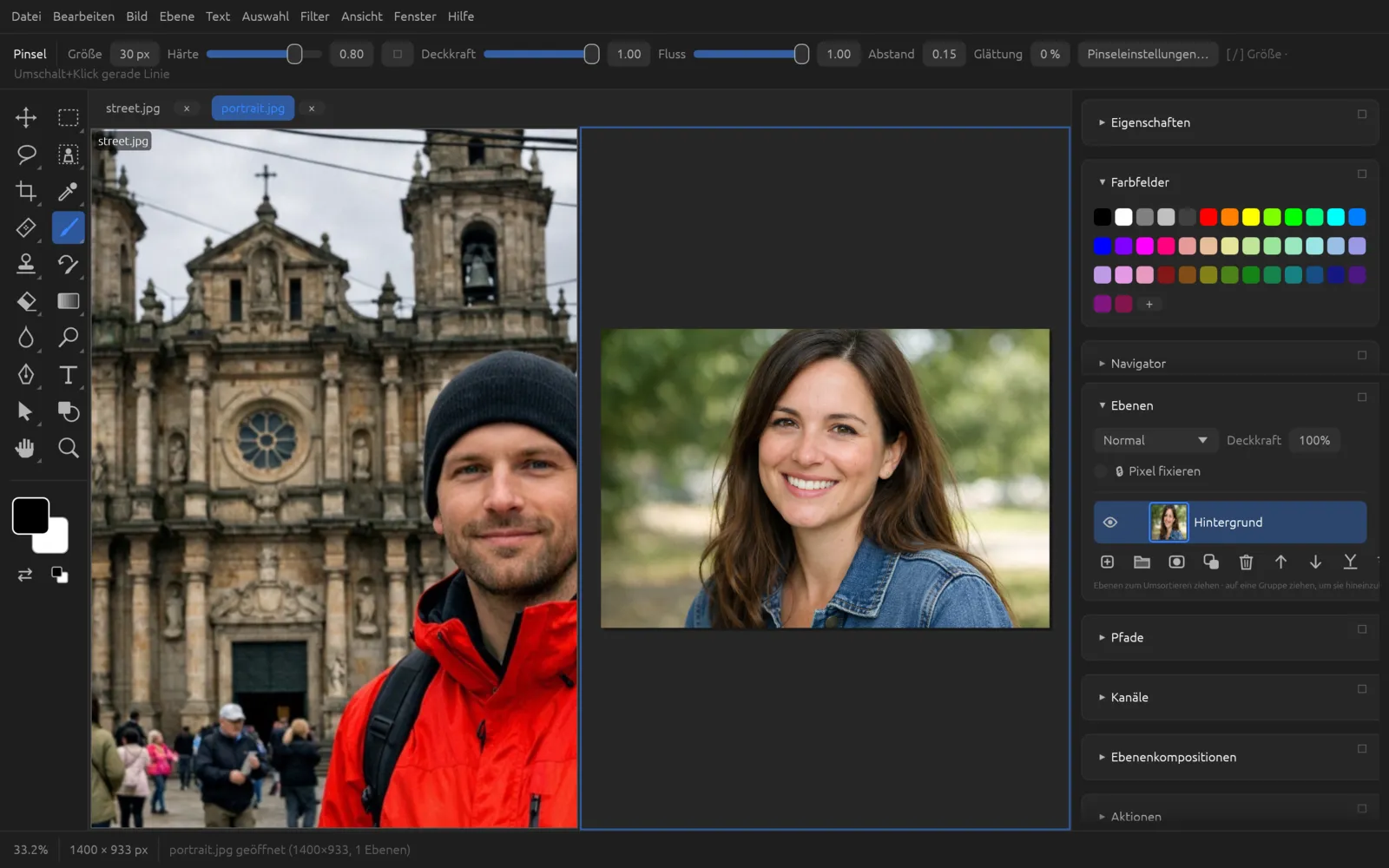Choose the Lasso tool

click(x=26, y=155)
